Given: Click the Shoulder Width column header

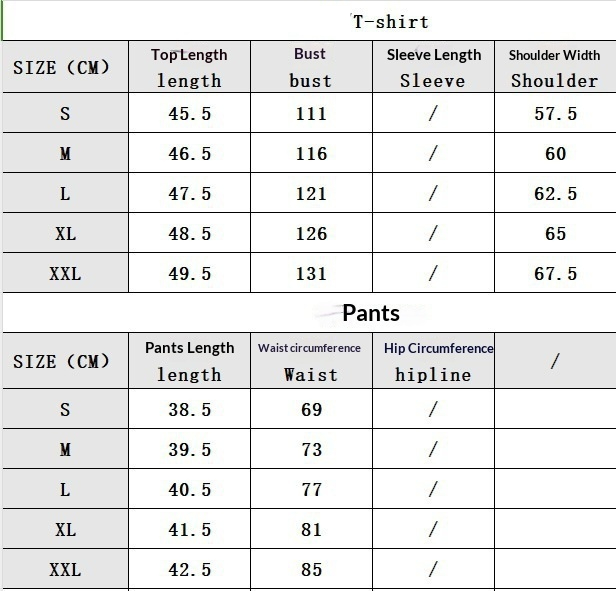Looking at the screenshot, I should click(554, 67).
